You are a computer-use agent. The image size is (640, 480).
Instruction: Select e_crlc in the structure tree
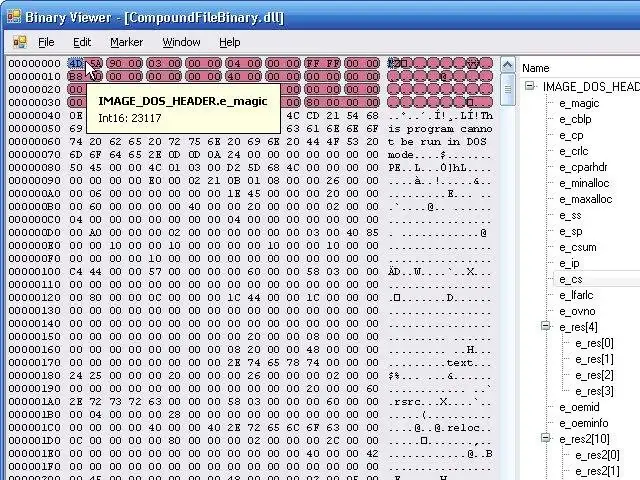573,151
